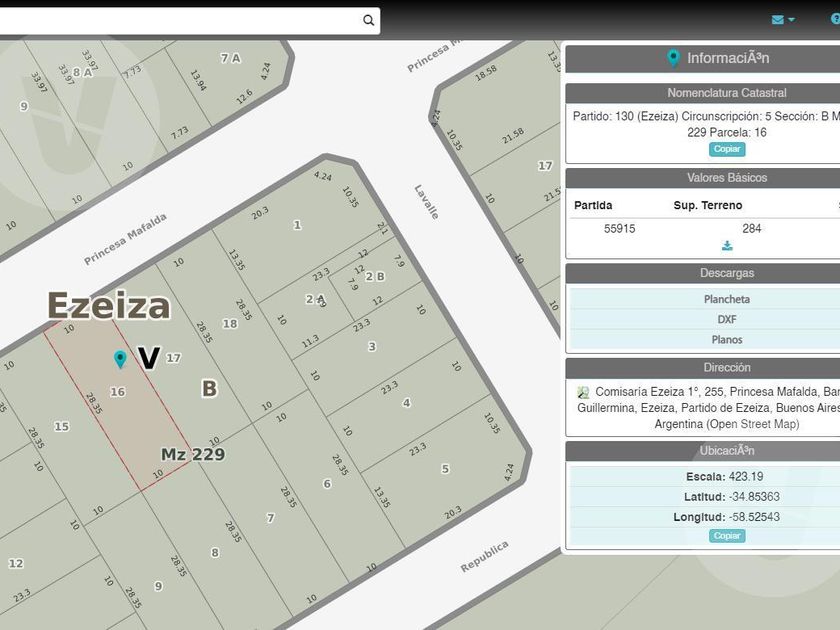Click the help question mark icon

click(835, 20)
